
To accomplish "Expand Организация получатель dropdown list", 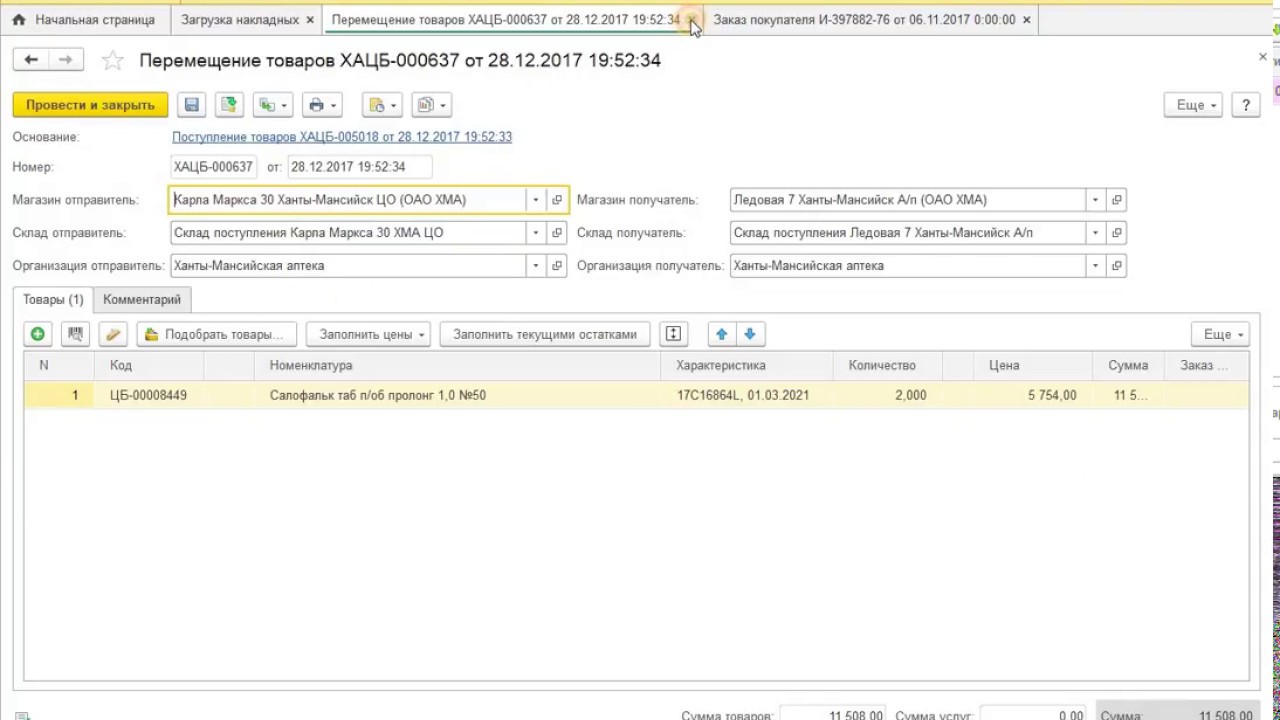I will pyautogui.click(x=1096, y=266).
